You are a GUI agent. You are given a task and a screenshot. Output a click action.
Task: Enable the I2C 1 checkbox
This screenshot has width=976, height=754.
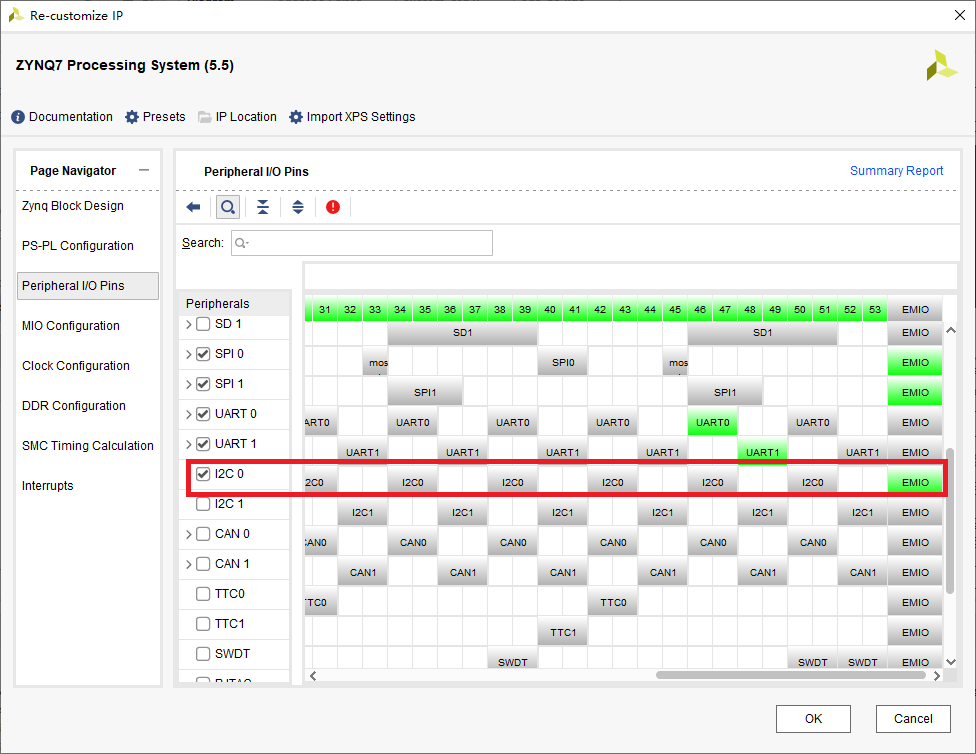pos(203,504)
